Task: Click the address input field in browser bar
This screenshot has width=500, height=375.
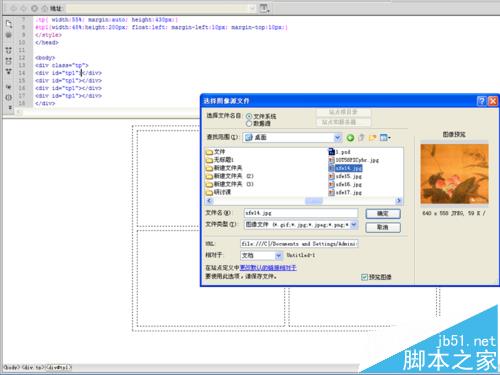Action: [x=160, y=8]
